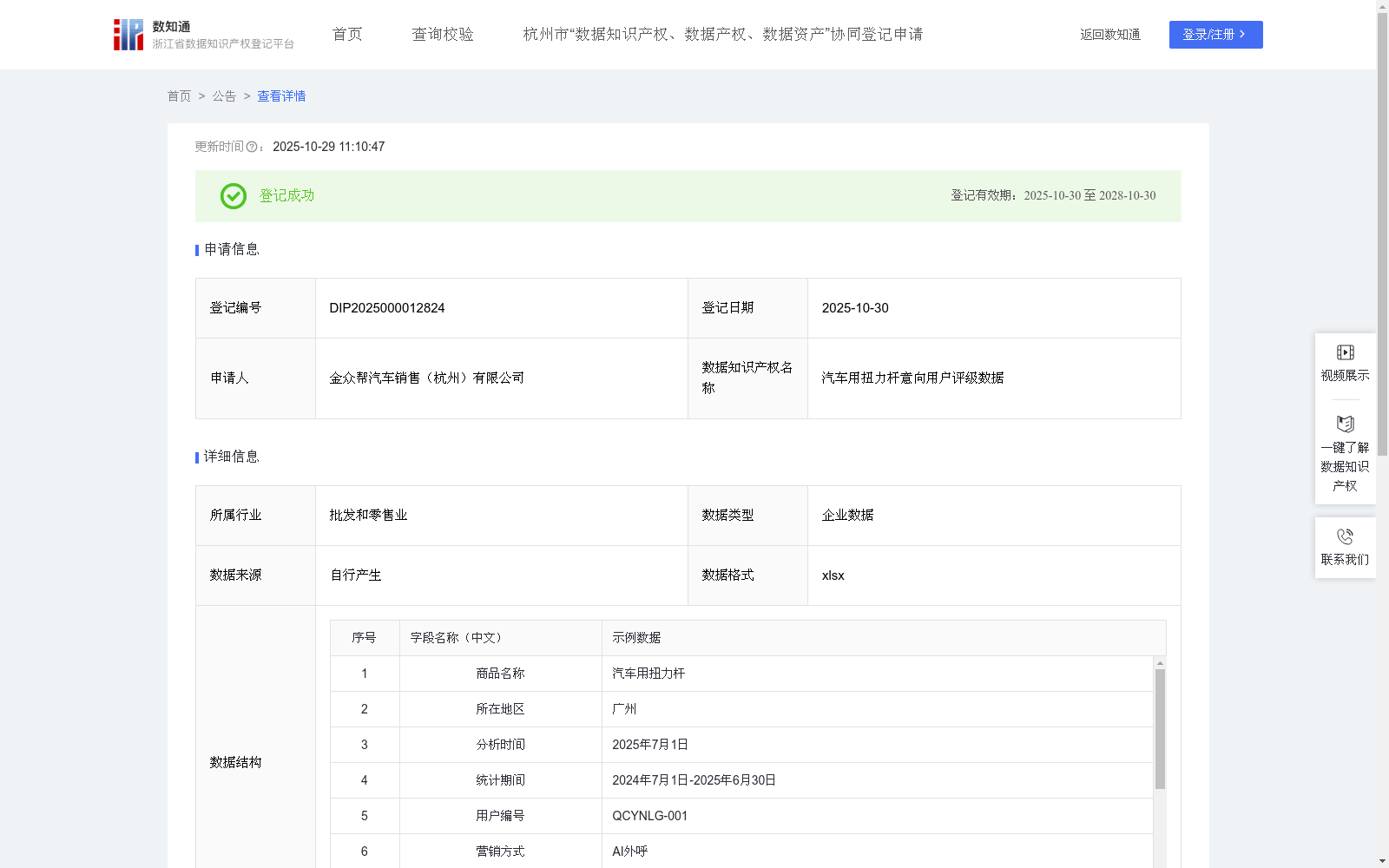Click sample value 2024年7月1日-2025年6月30日
This screenshot has width=1389, height=868.
tap(694, 780)
